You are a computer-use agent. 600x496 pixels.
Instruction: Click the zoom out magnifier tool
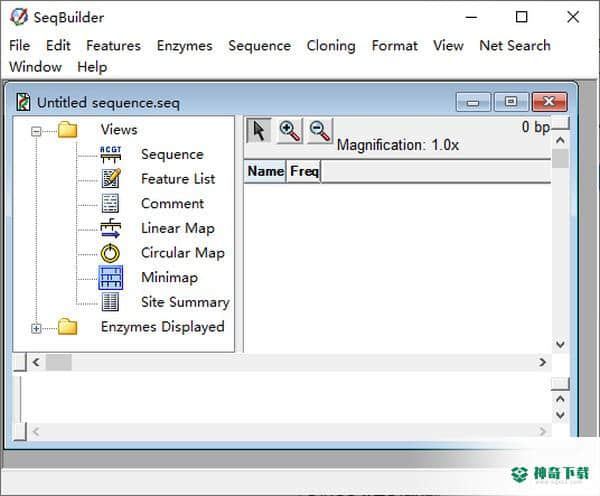tap(320, 131)
